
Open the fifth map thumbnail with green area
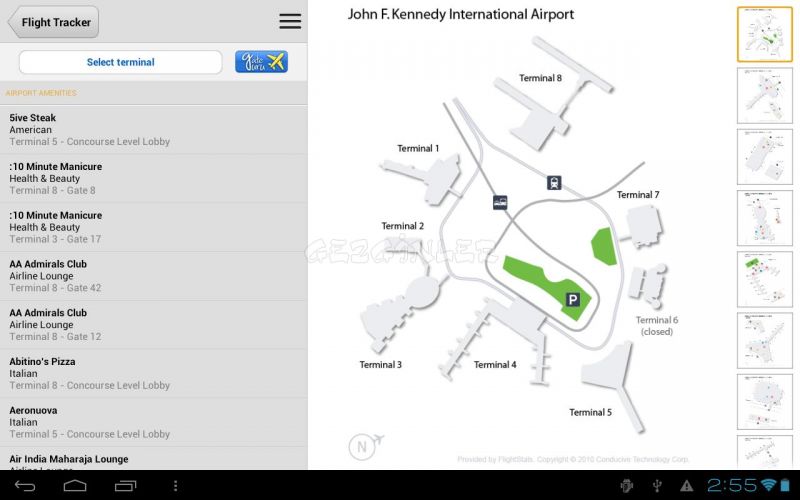pyautogui.click(x=765, y=279)
